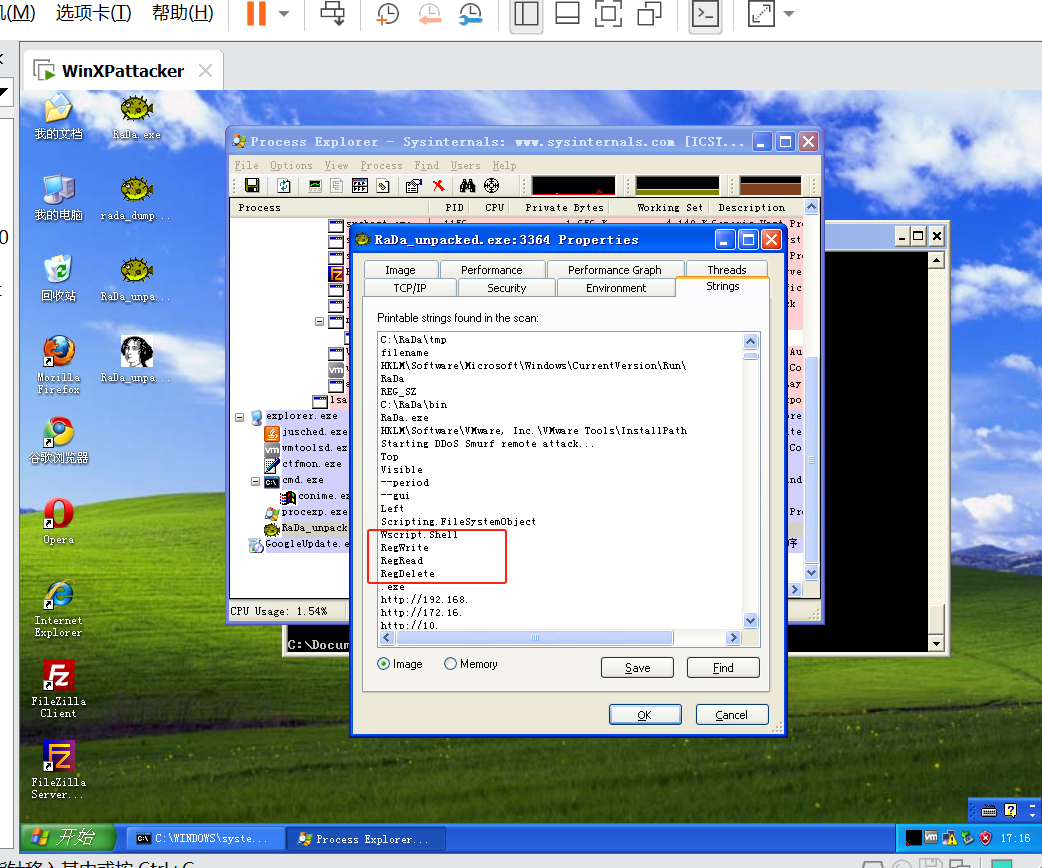1042x868 pixels.
Task: Click the red X Kill Process icon
Action: (438, 186)
